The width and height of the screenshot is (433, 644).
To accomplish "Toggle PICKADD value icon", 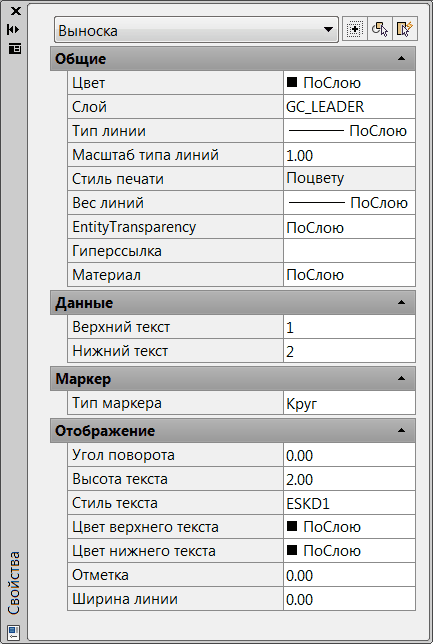I will [x=355, y=29].
